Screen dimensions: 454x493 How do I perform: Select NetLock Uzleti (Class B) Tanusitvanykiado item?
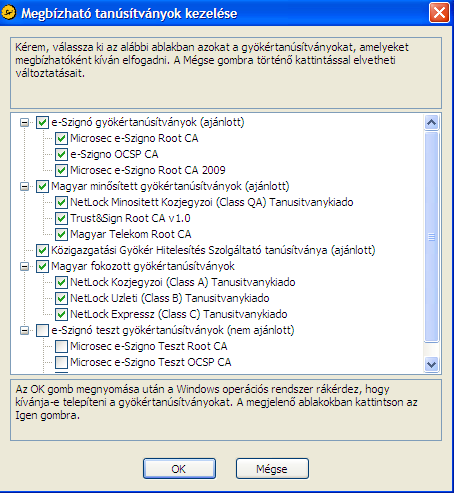point(170,298)
